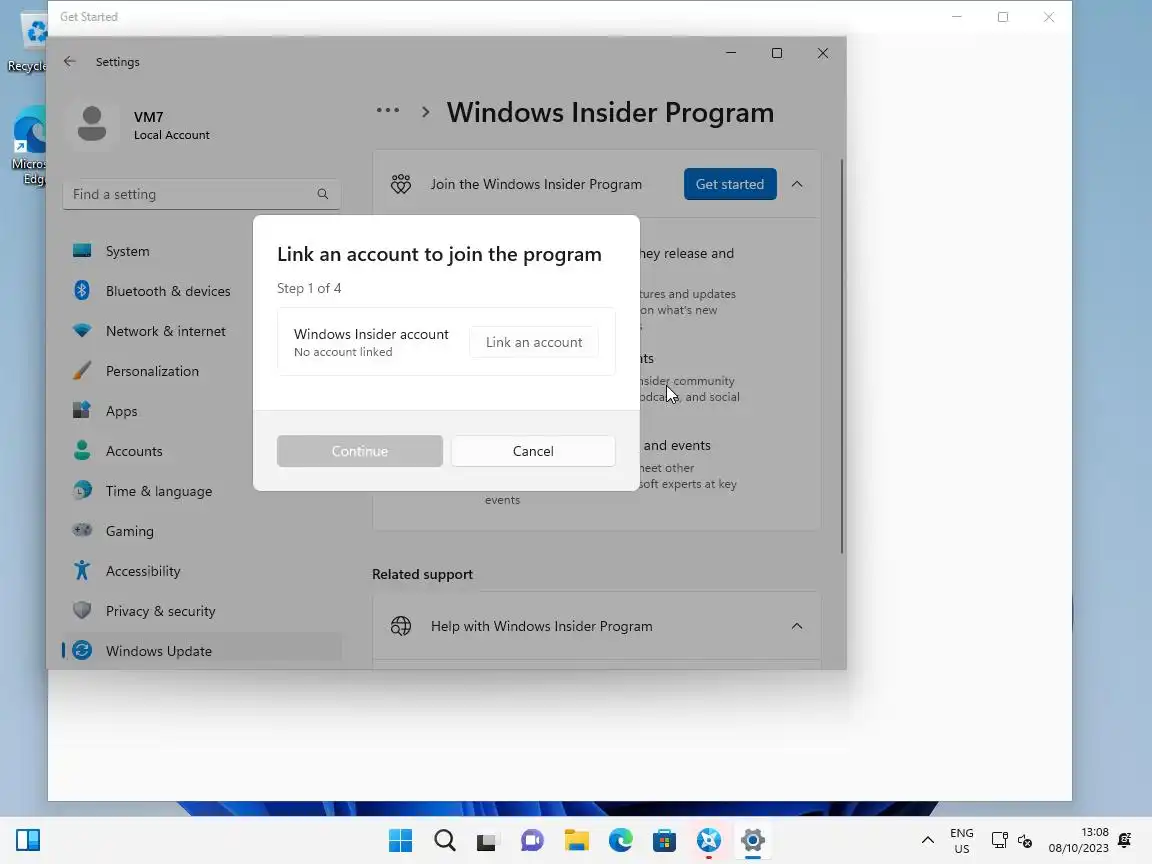Go back using Settings back arrow
Viewport: 1152px width, 864px height.
[x=69, y=62]
